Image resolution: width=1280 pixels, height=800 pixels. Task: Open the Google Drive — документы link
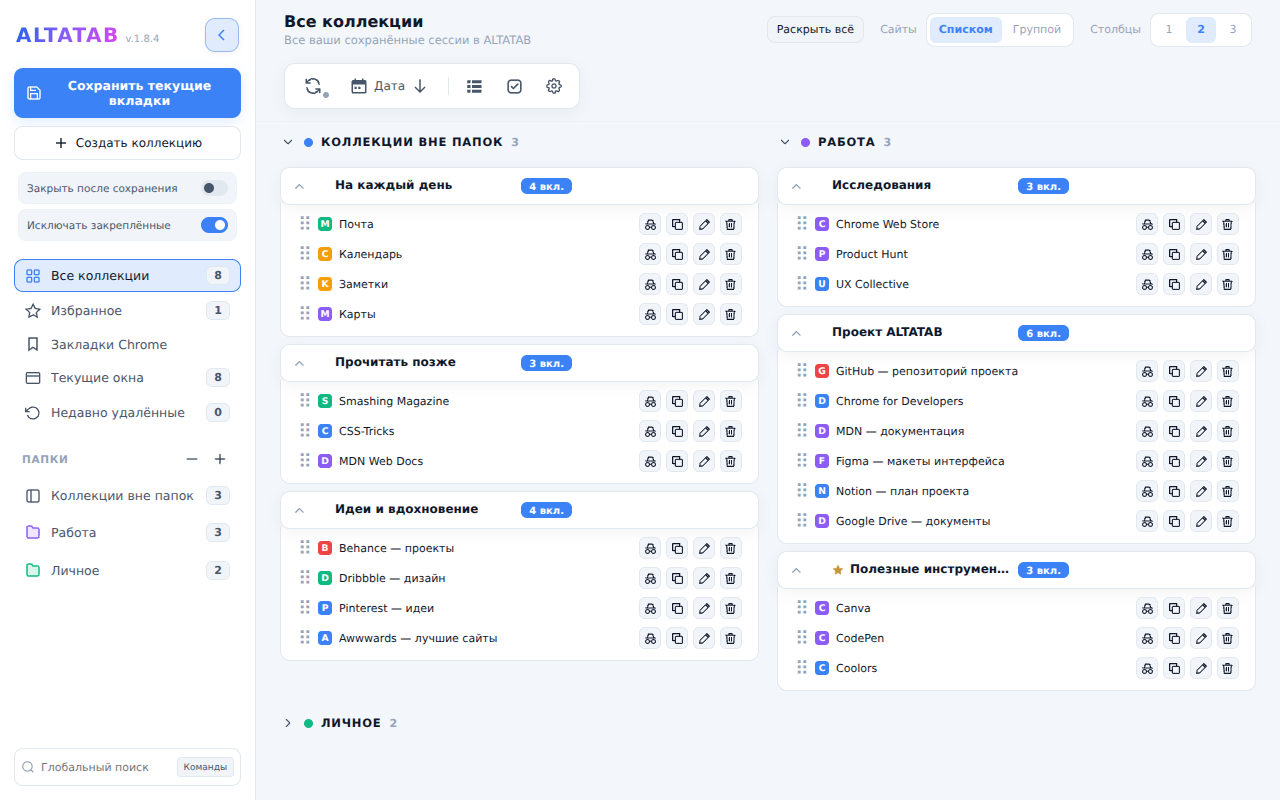(x=913, y=521)
